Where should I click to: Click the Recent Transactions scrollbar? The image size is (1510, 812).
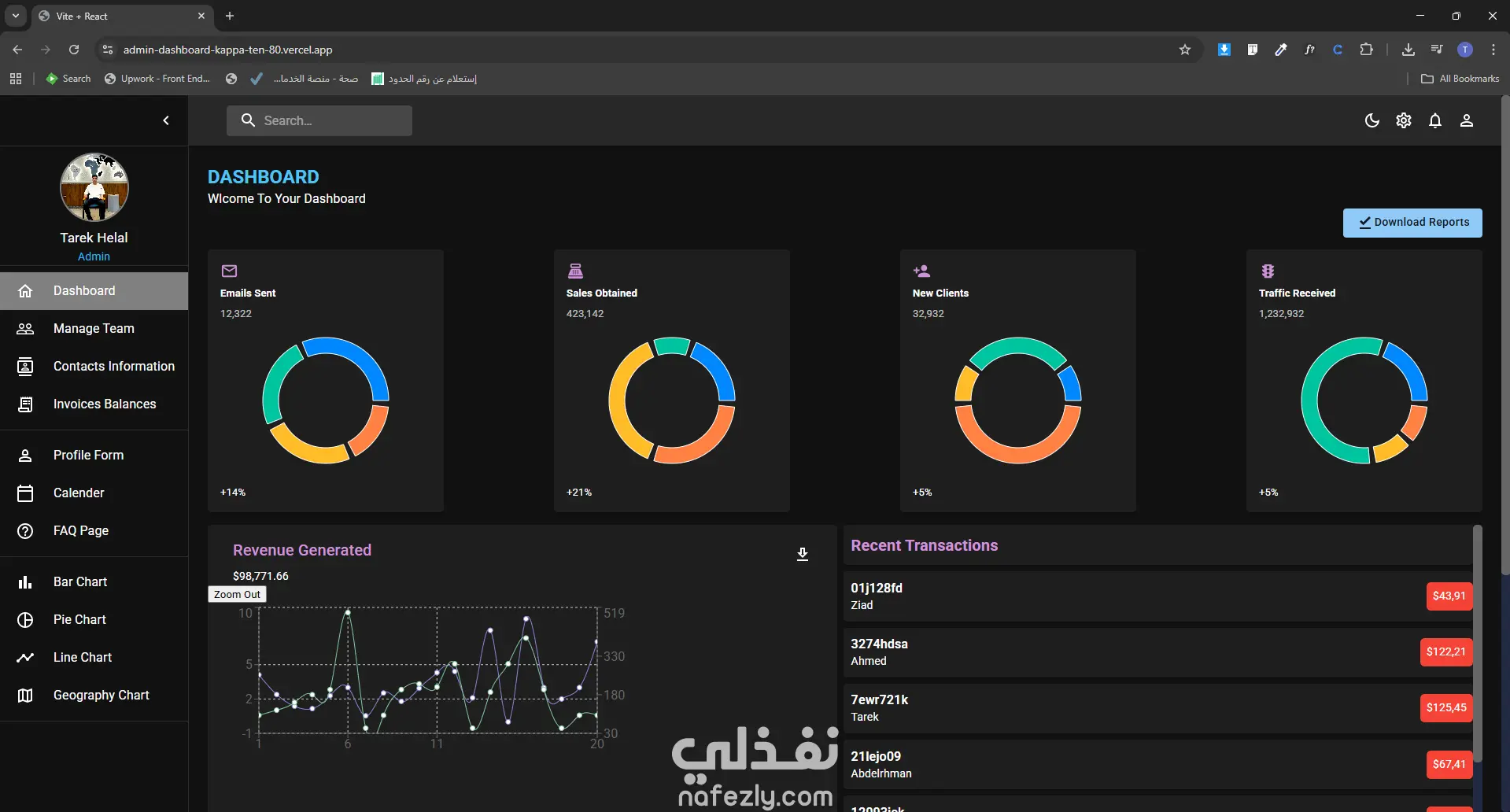[1477, 644]
